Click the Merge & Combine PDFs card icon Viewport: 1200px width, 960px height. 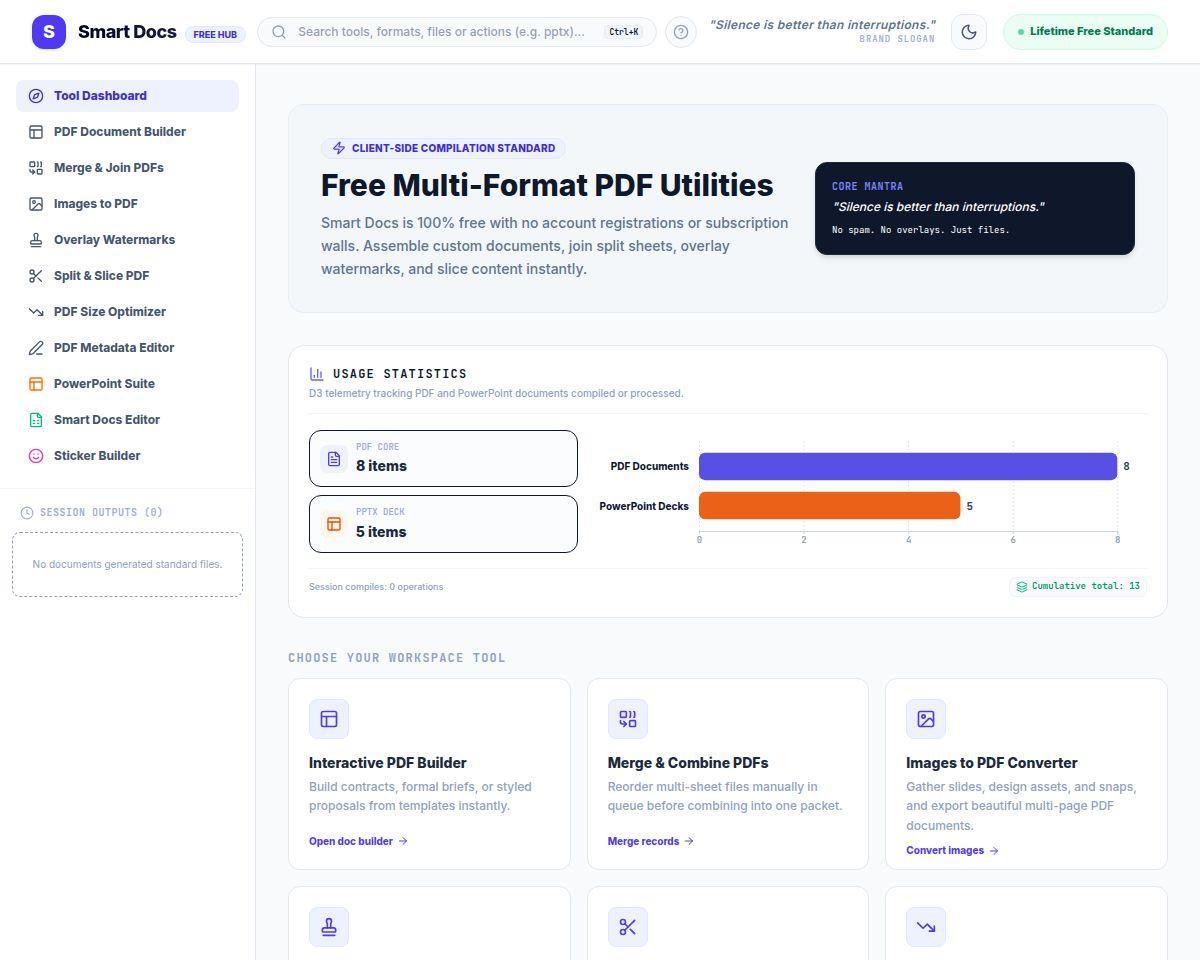(x=628, y=719)
